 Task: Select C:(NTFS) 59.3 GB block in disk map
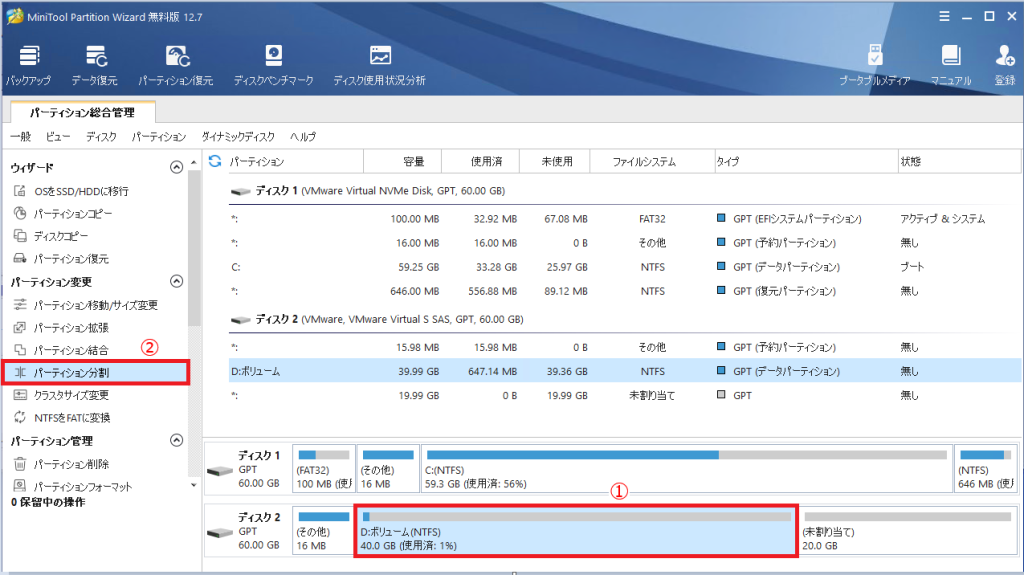(686, 468)
